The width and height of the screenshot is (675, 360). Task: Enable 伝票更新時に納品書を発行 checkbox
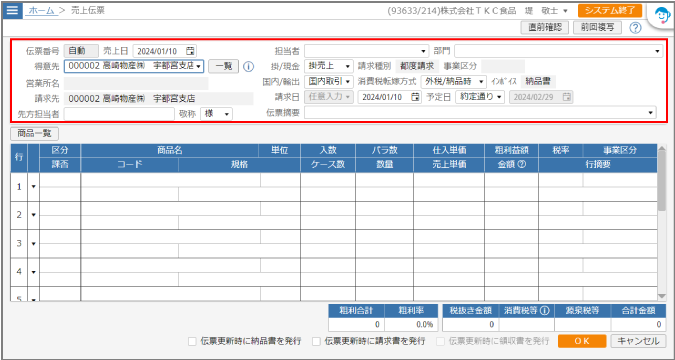point(192,341)
